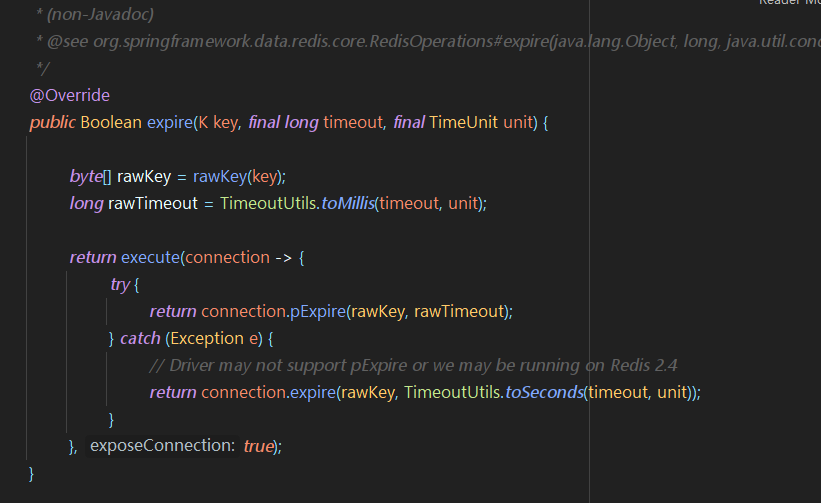Click the toSeconds method call
821x503 pixels.
pos(544,393)
